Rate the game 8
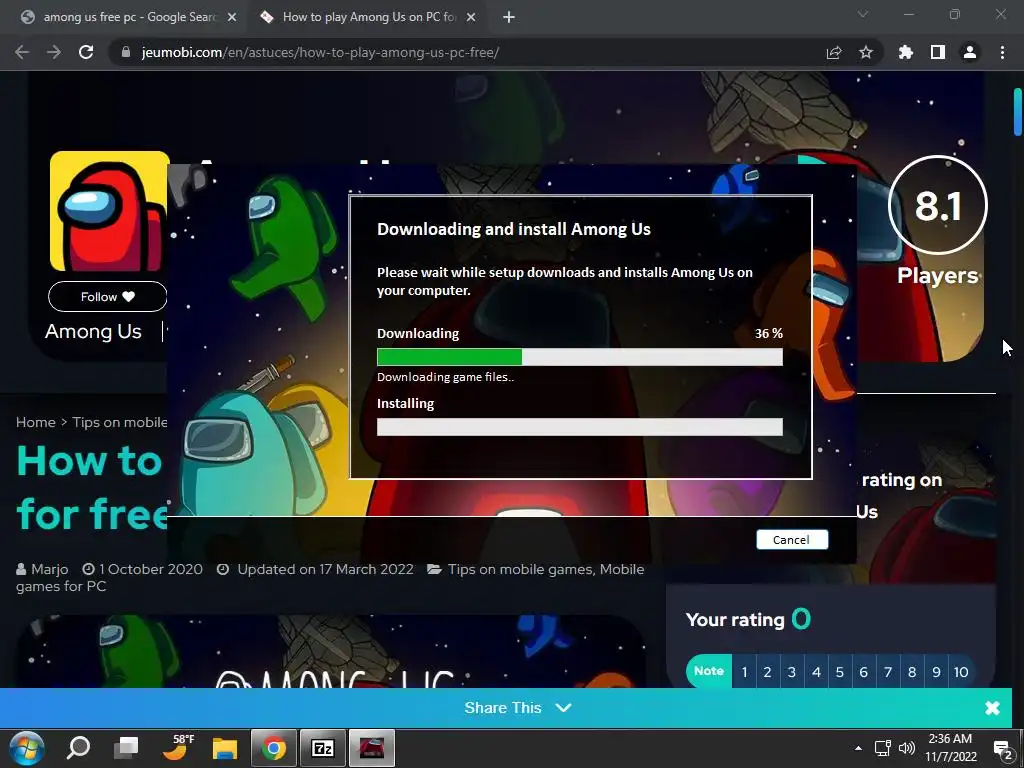Image resolution: width=1024 pixels, height=768 pixels. (x=912, y=671)
